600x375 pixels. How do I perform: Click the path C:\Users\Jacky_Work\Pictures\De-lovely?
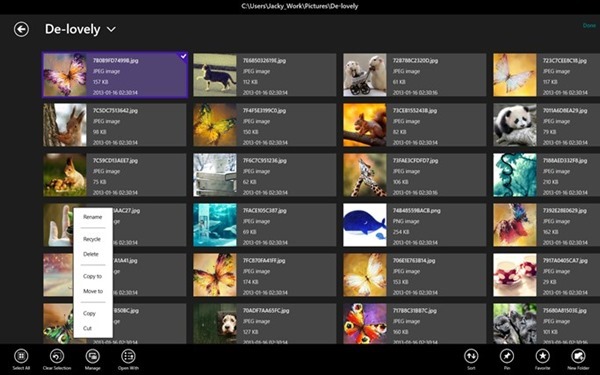click(x=300, y=6)
